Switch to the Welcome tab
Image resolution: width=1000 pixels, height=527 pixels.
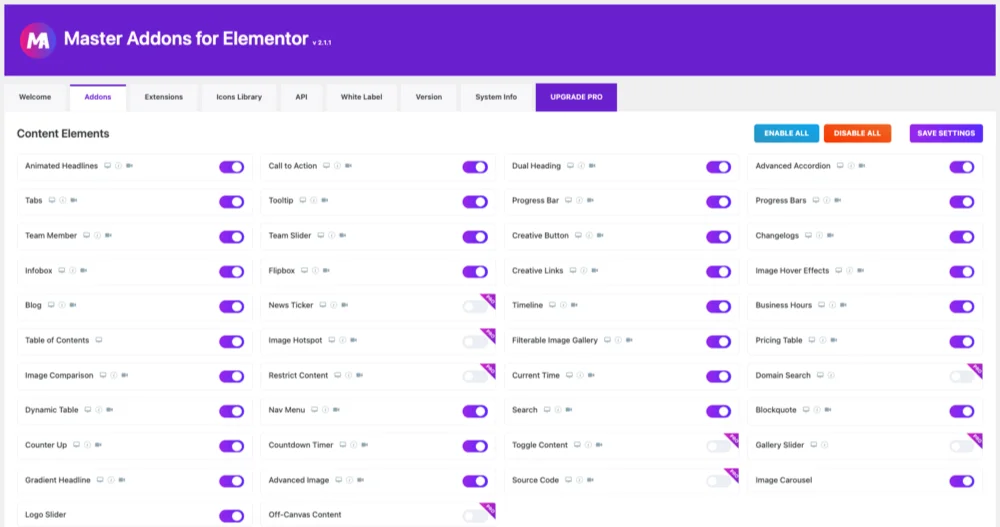pyautogui.click(x=35, y=97)
